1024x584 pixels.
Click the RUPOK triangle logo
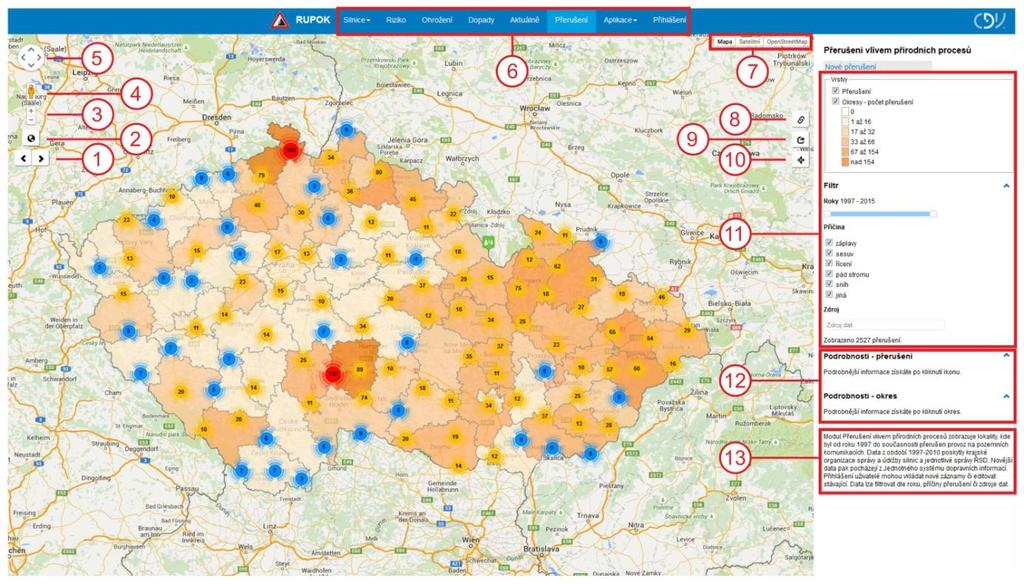(x=280, y=20)
